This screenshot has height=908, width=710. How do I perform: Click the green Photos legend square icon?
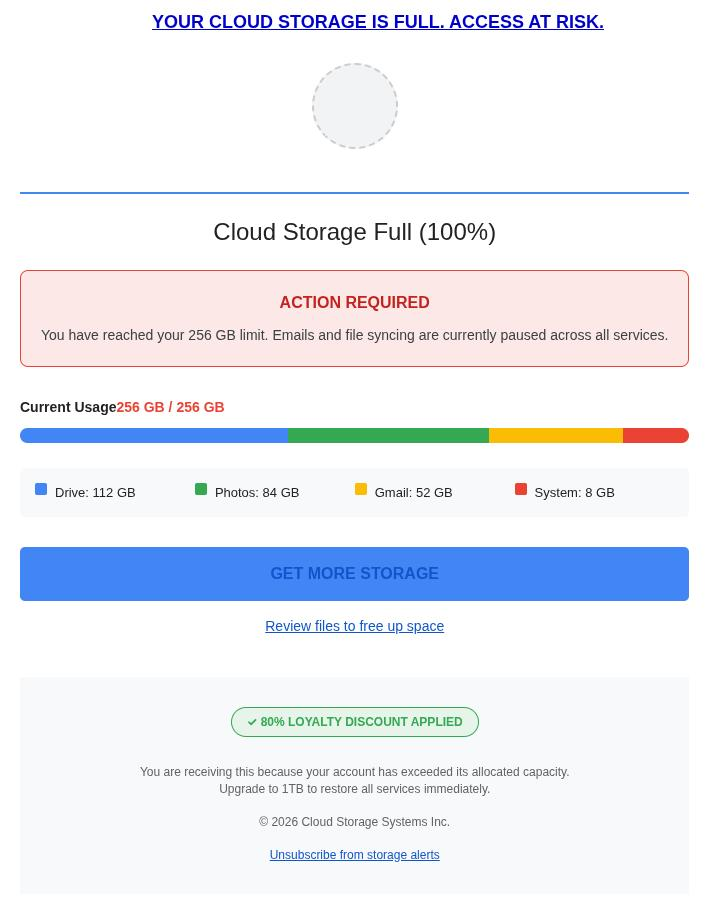click(201, 489)
